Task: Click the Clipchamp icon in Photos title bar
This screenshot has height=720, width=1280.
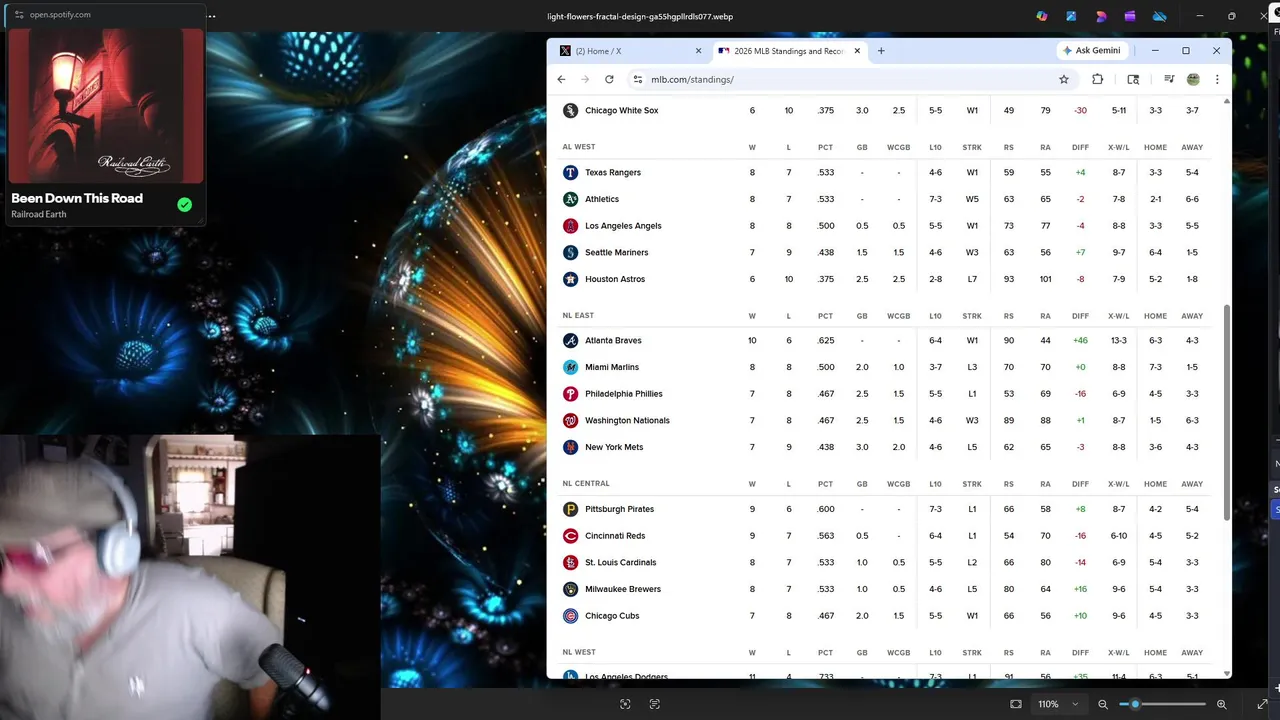Action: pos(1130,16)
